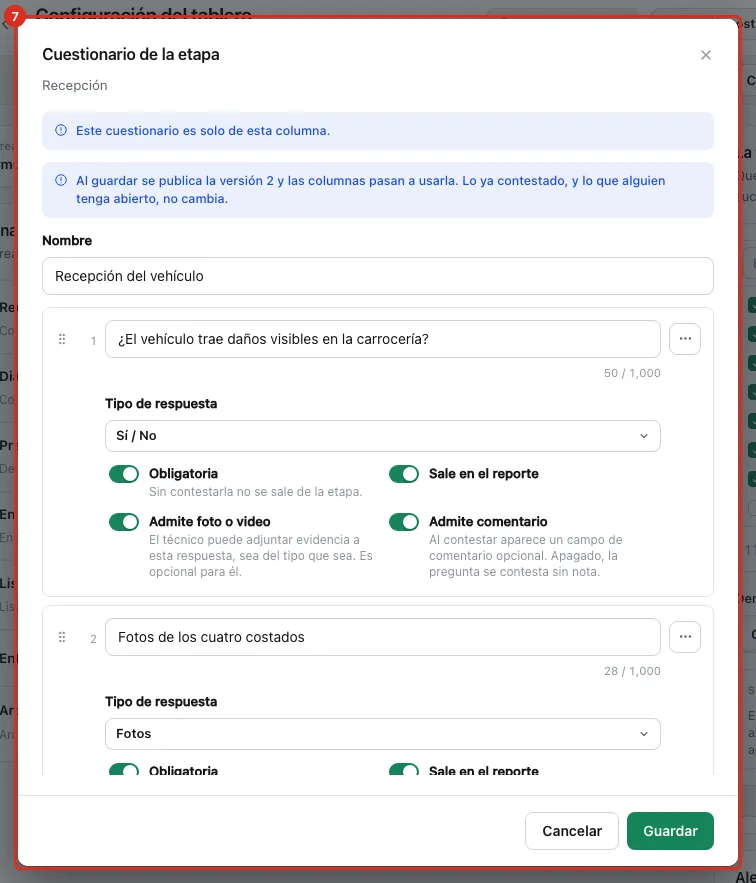This screenshot has height=883, width=756.
Task: Toggle Obligatoria for the daños visibles question
Action: [124, 474]
